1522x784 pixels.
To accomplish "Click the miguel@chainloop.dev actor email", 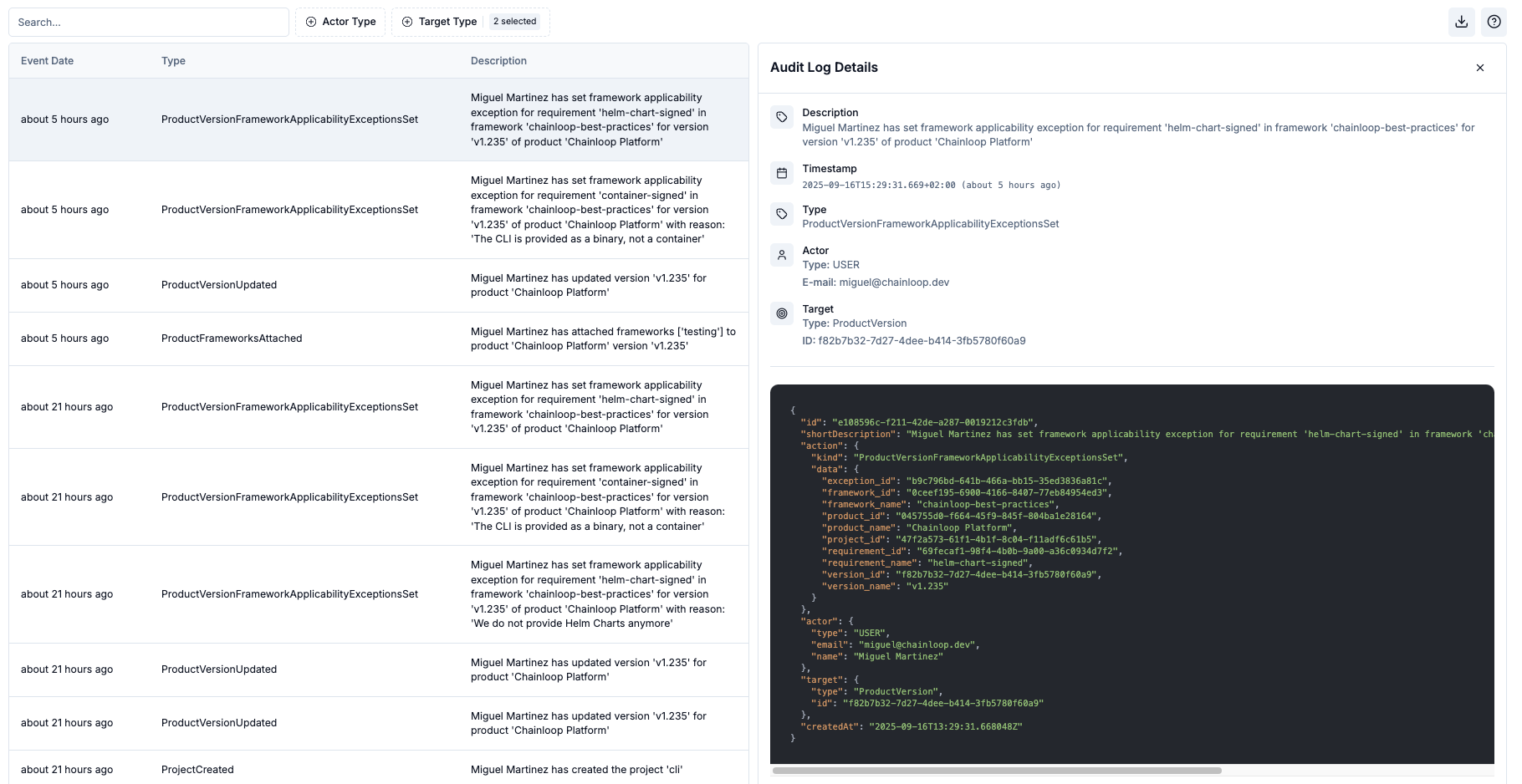I will pos(894,283).
